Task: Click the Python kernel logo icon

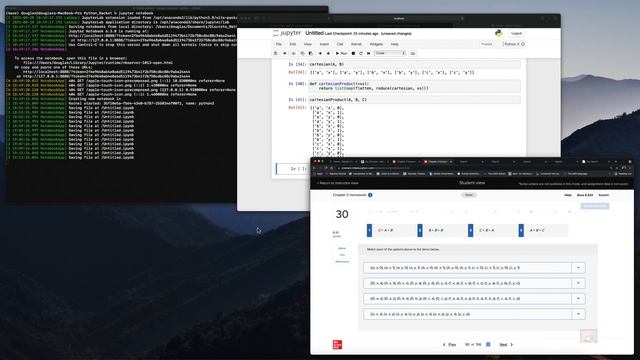Action: pos(499,33)
